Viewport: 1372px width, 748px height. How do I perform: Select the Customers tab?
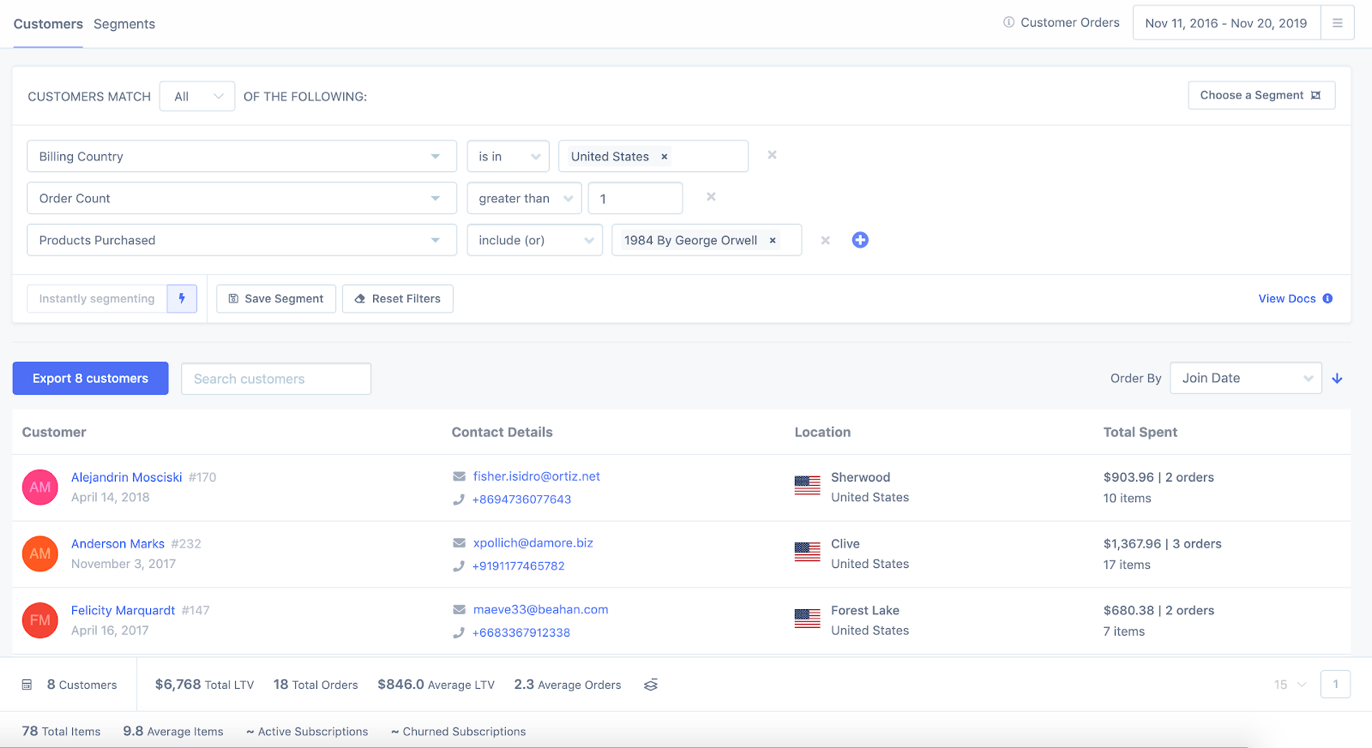[x=47, y=23]
